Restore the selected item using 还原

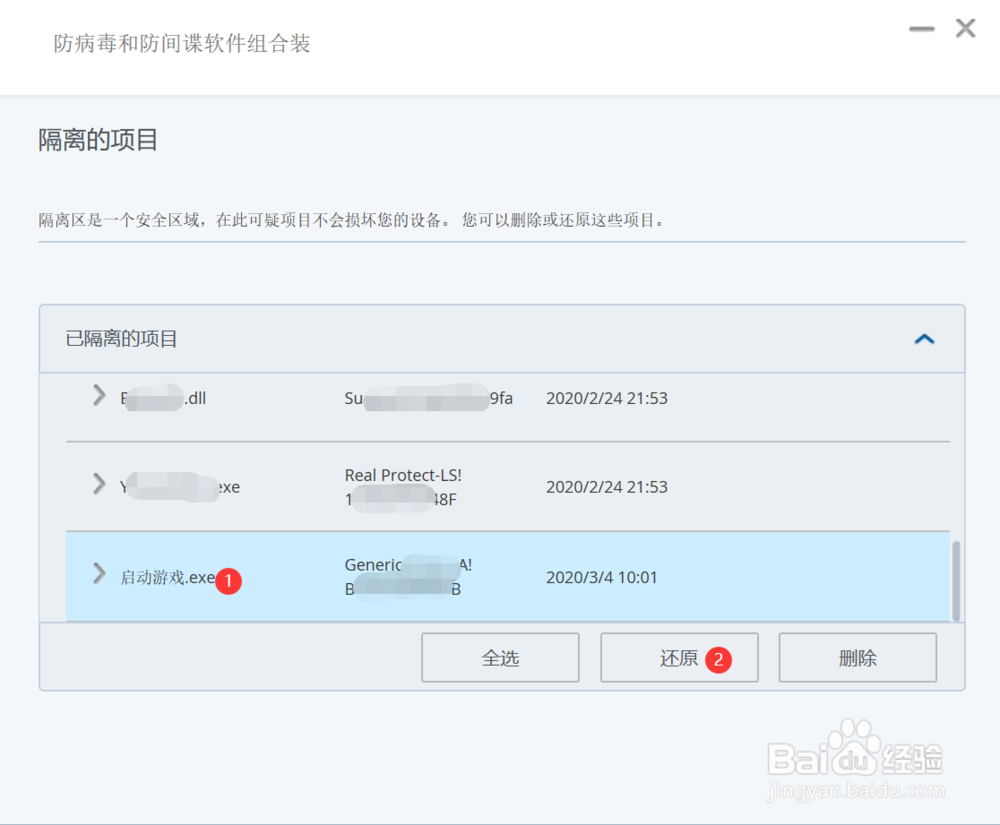pos(679,657)
